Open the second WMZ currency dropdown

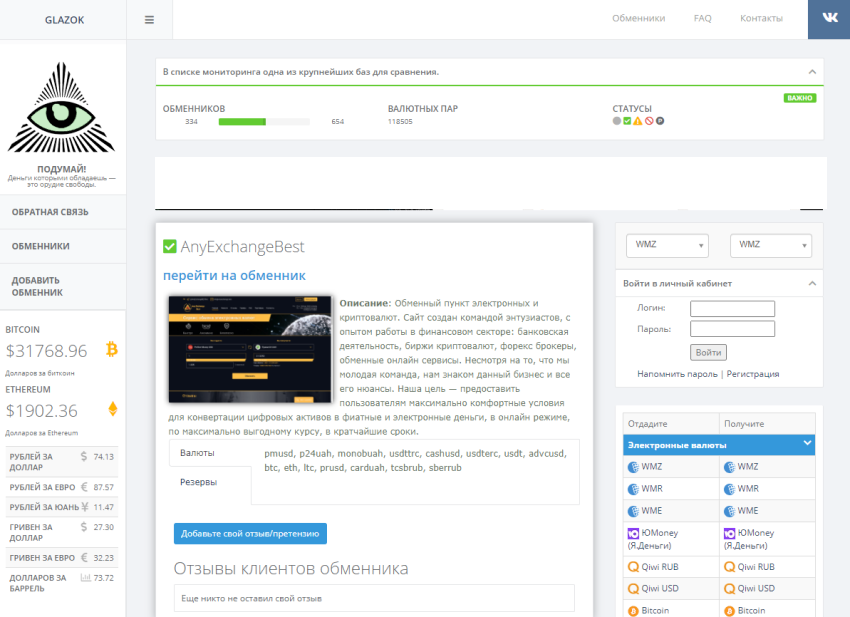click(x=771, y=245)
